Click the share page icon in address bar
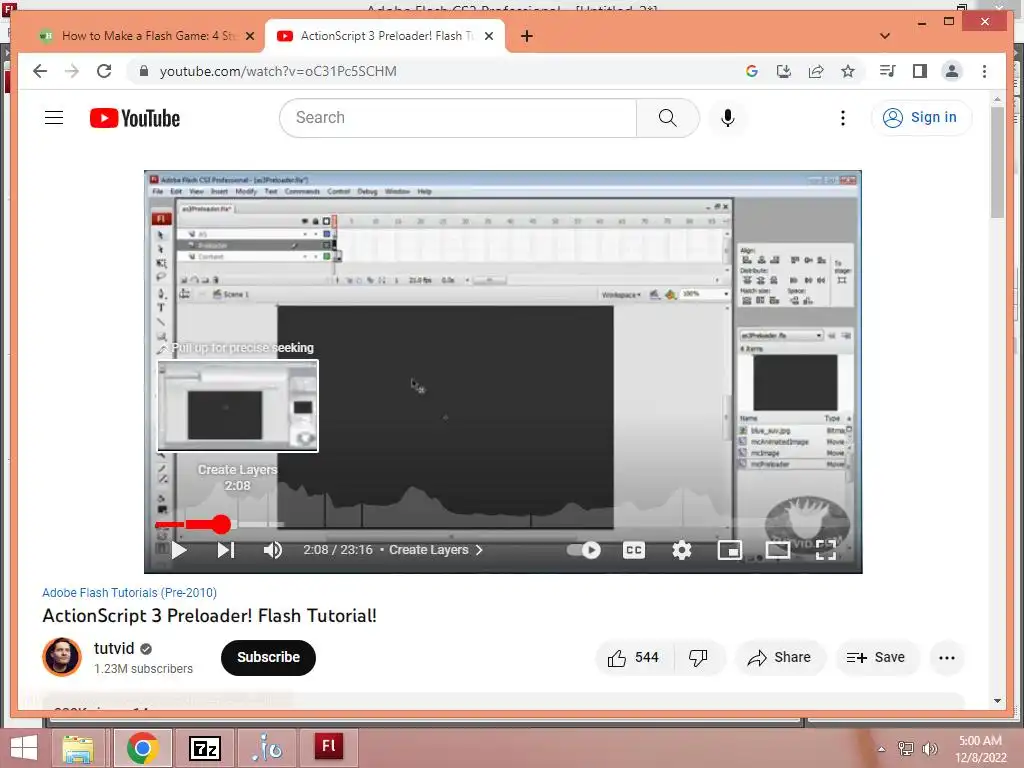 [816, 71]
